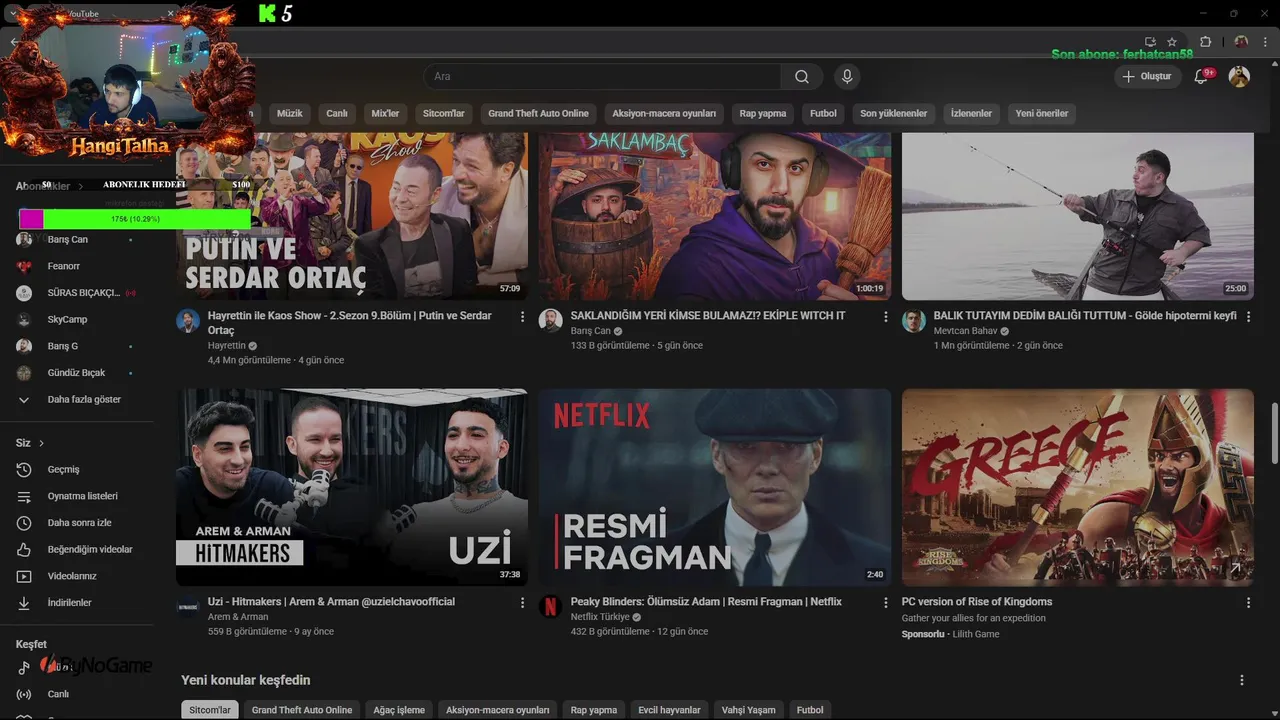Open options for Yeni konular keşfedin section
Viewport: 1280px width, 720px height.
(1242, 680)
